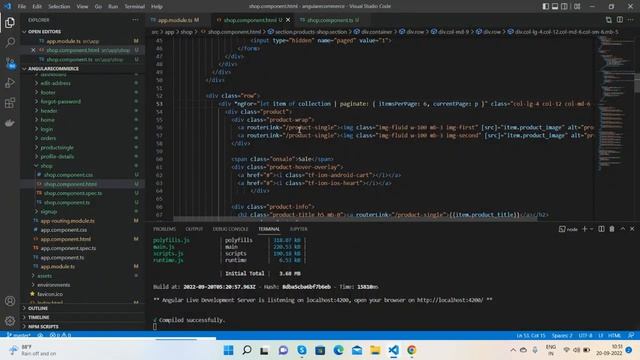Viewport: 640px width, 360px height.
Task: Switch to the PROBLEMS panel tab
Action: coord(164,229)
